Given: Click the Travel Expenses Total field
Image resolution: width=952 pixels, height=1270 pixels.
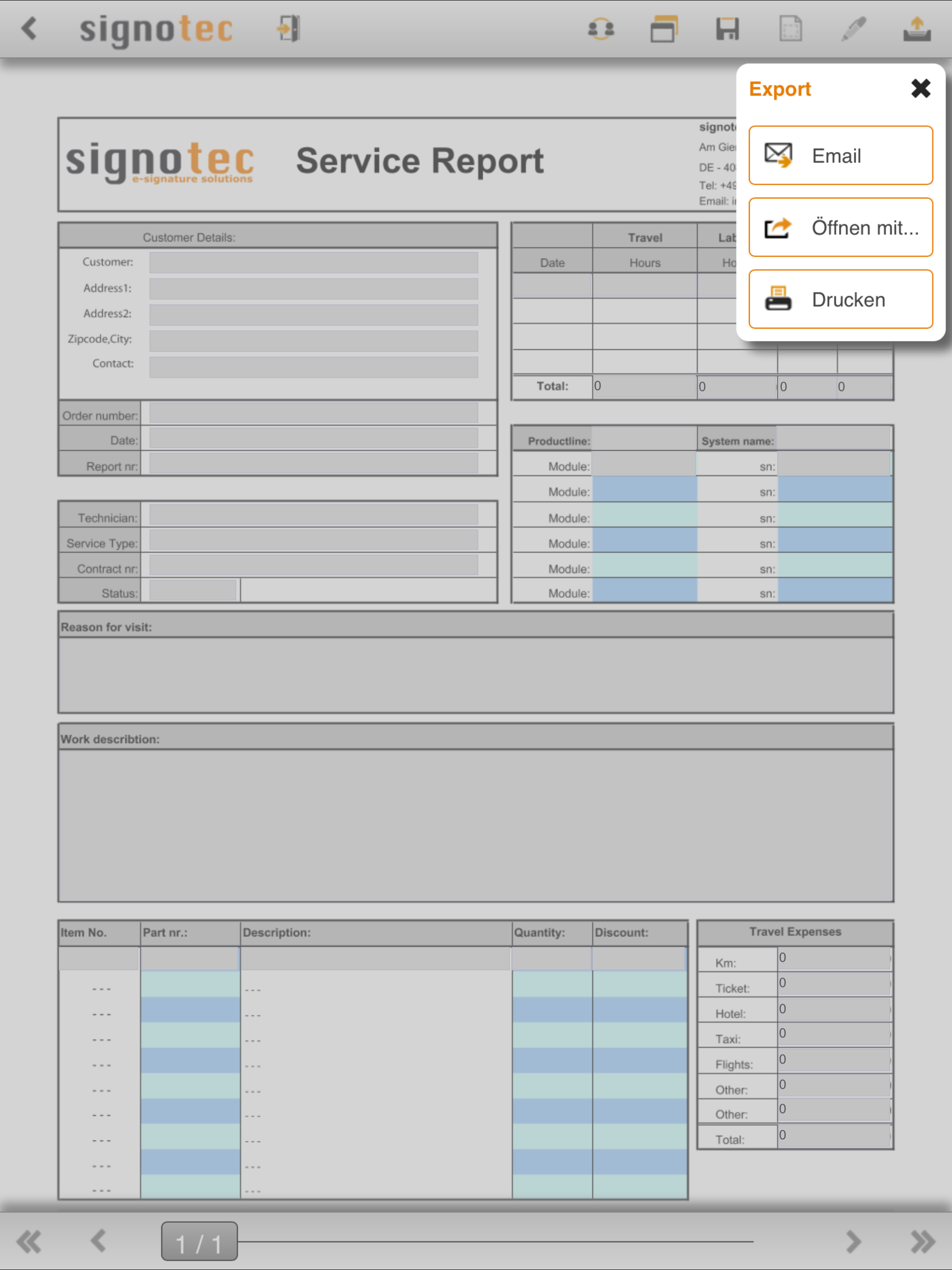Looking at the screenshot, I should coord(834,1135).
